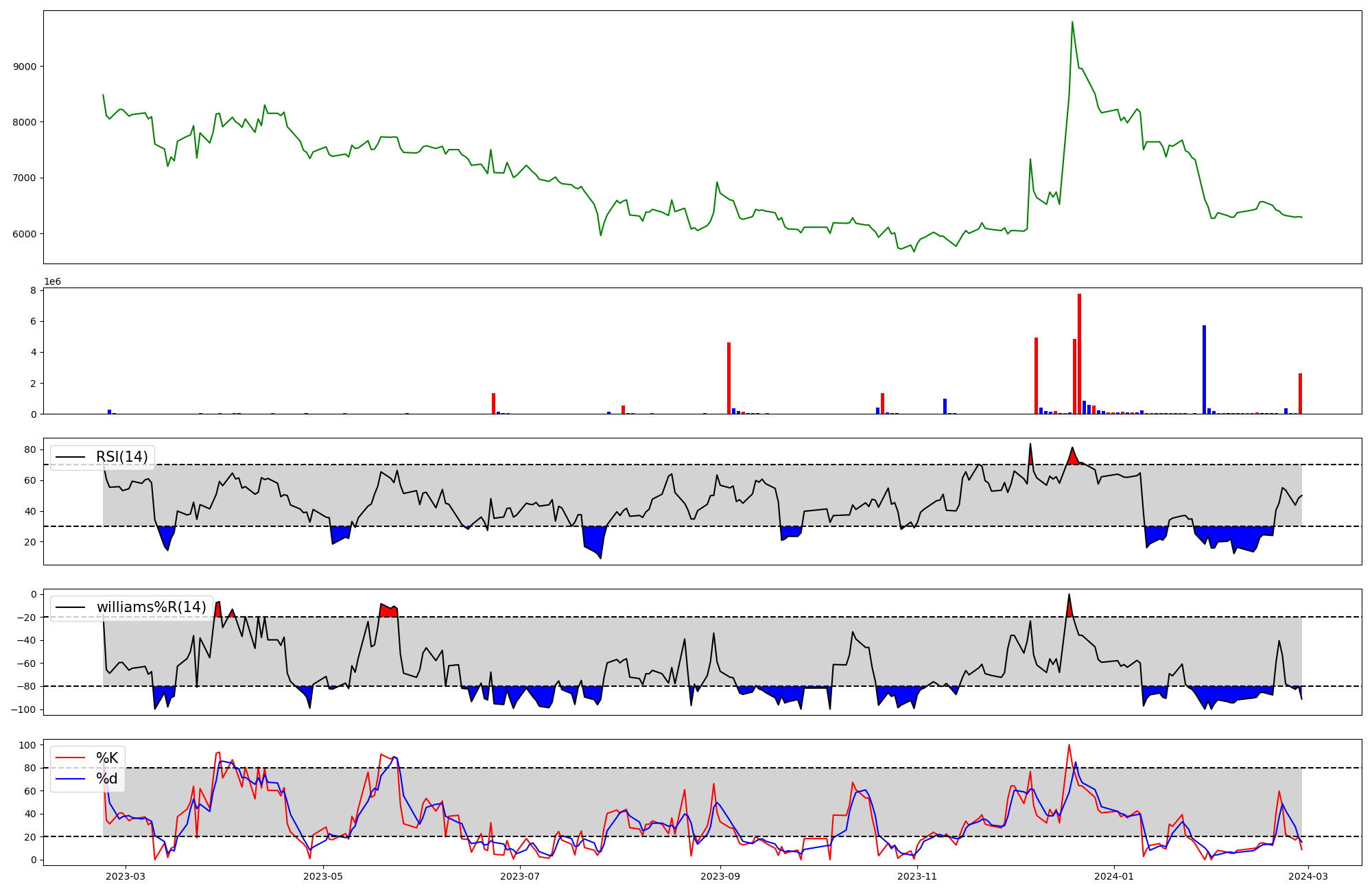Screen dimensions: 1372x892
Task: Click the 8000 price axis tick label
Action: coord(25,122)
